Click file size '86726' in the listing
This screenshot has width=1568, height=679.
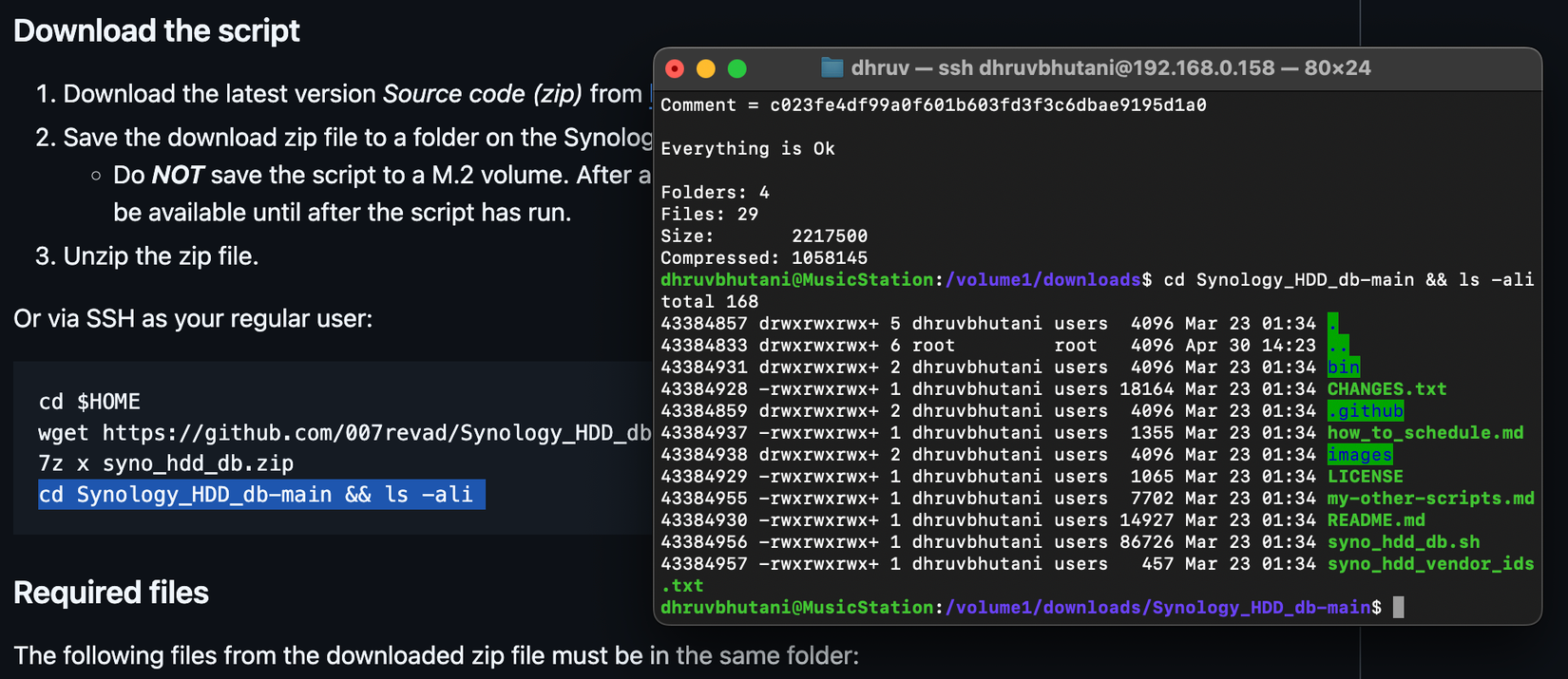[1147, 542]
